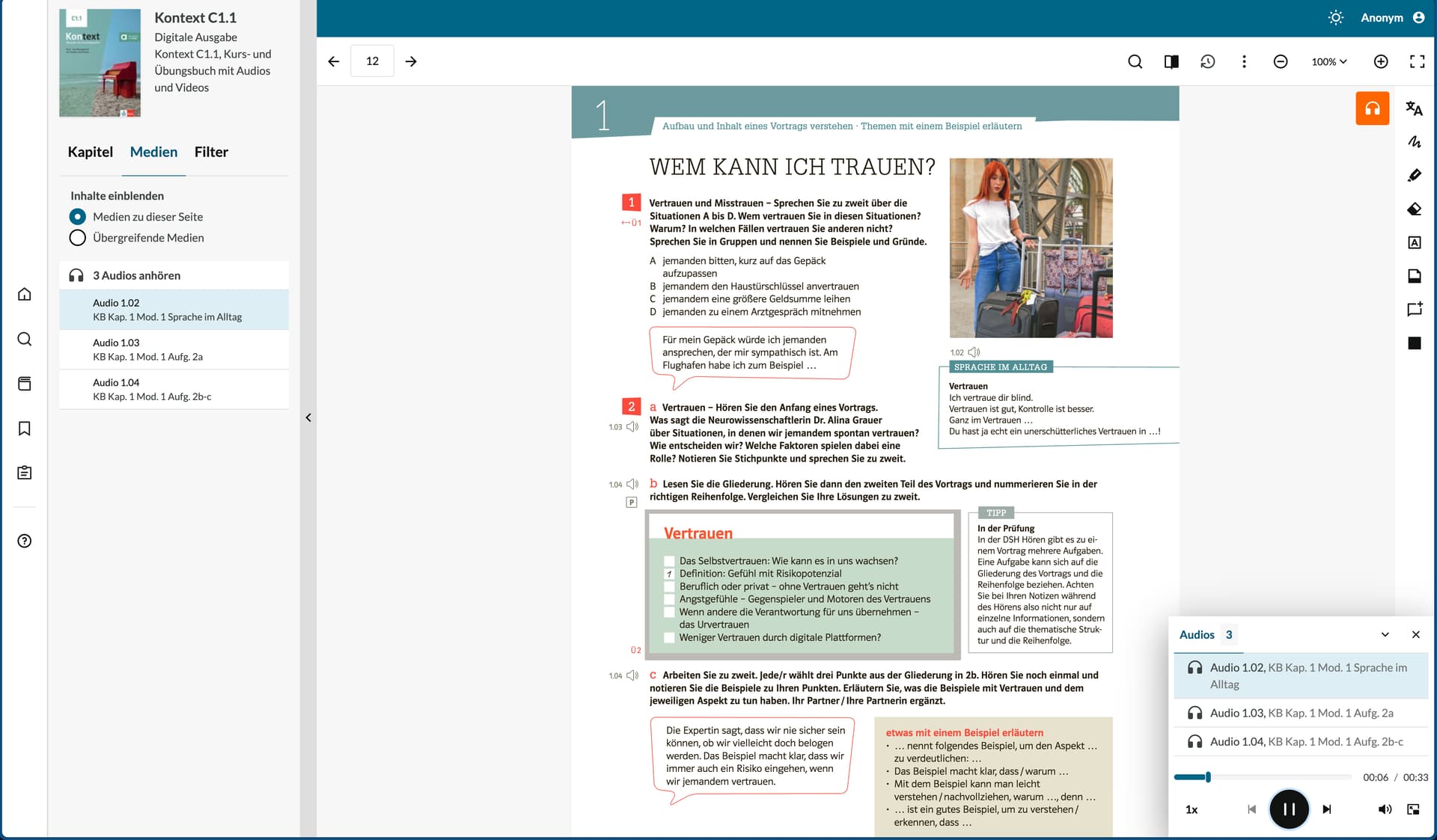Play audio 1.03 speaker icon on page

pos(632,426)
